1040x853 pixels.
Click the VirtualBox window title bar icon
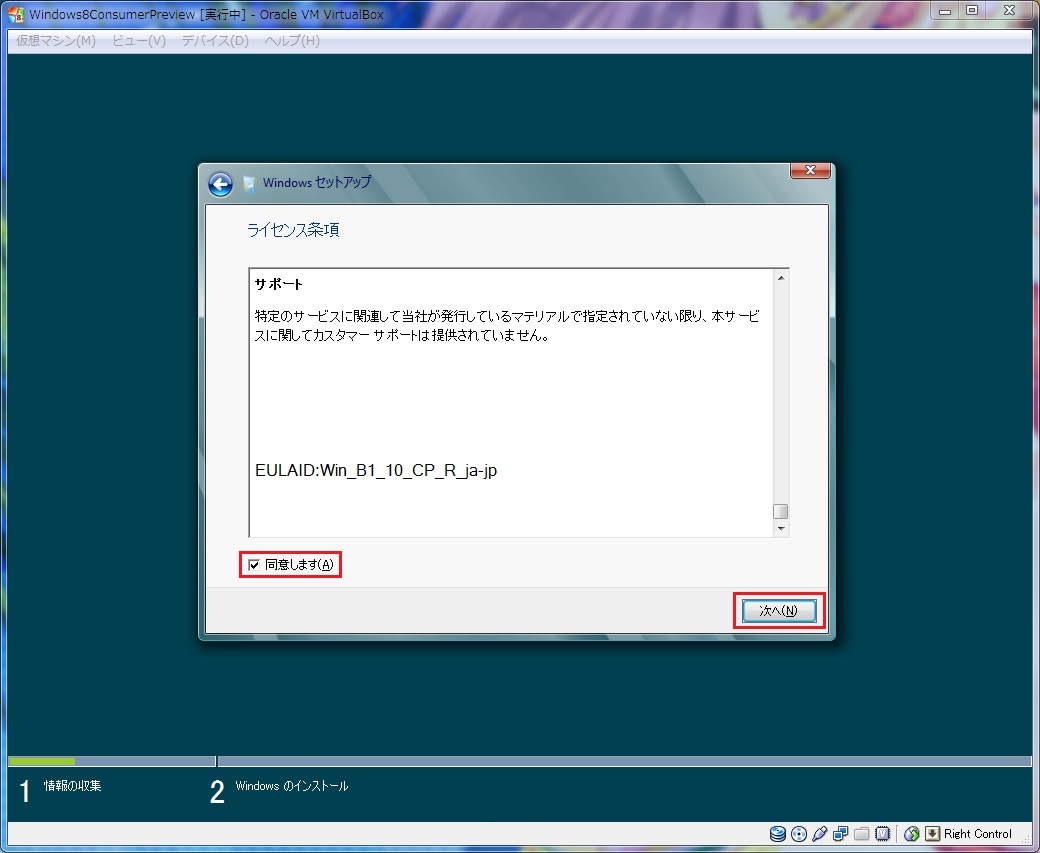(x=16, y=14)
